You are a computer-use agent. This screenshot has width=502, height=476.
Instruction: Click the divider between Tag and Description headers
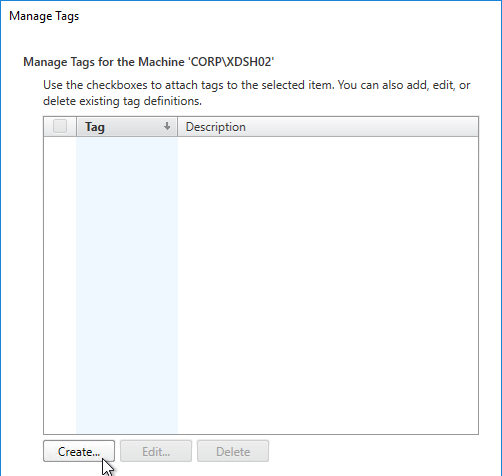178,126
